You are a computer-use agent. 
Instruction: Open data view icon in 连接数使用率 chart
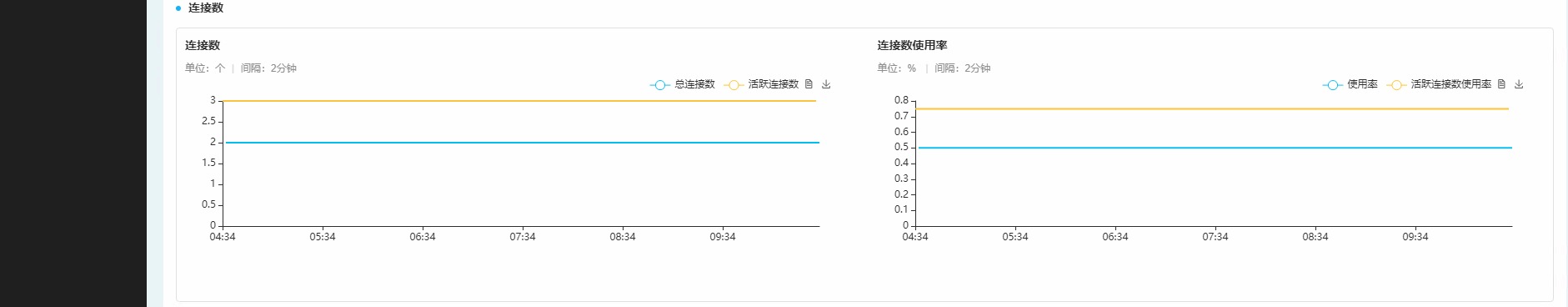1501,84
